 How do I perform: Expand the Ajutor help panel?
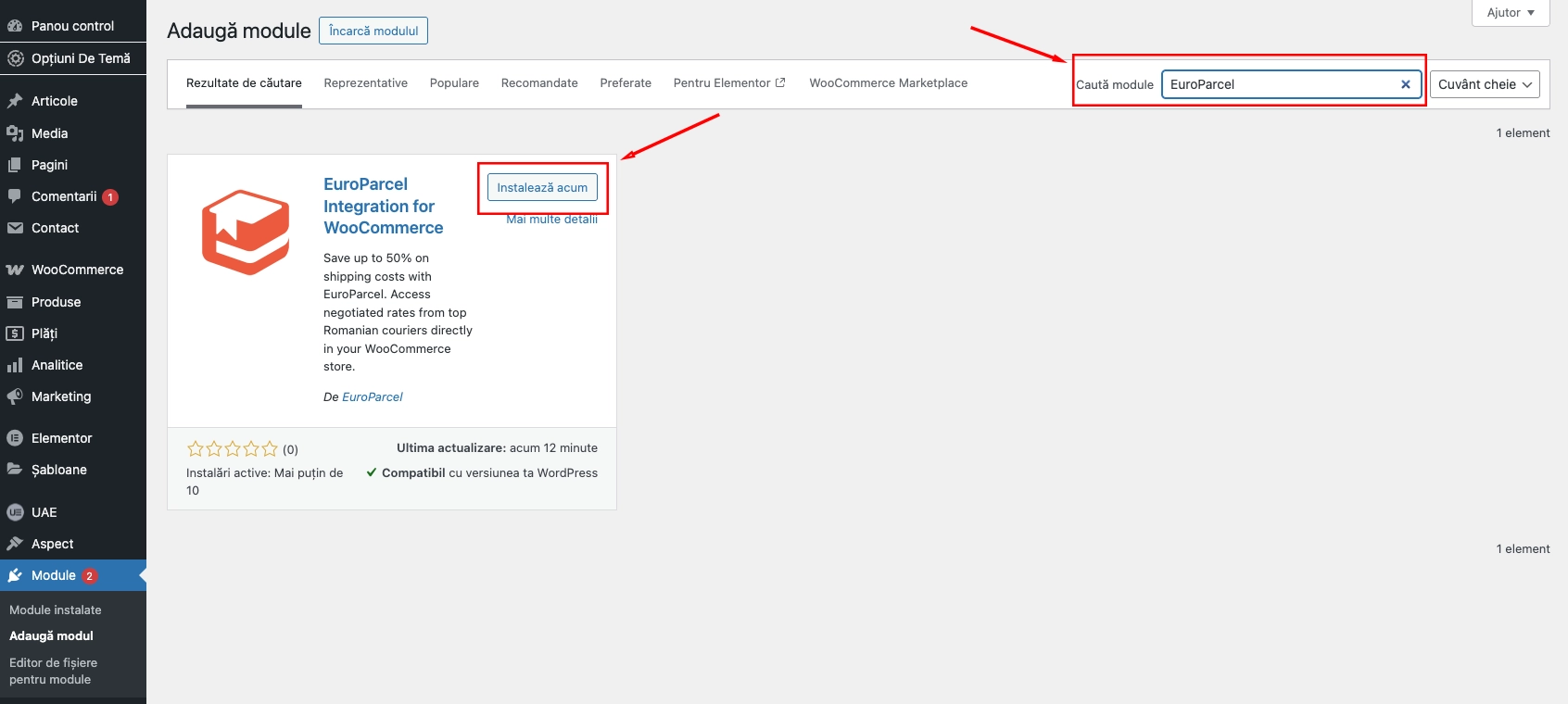1511,12
